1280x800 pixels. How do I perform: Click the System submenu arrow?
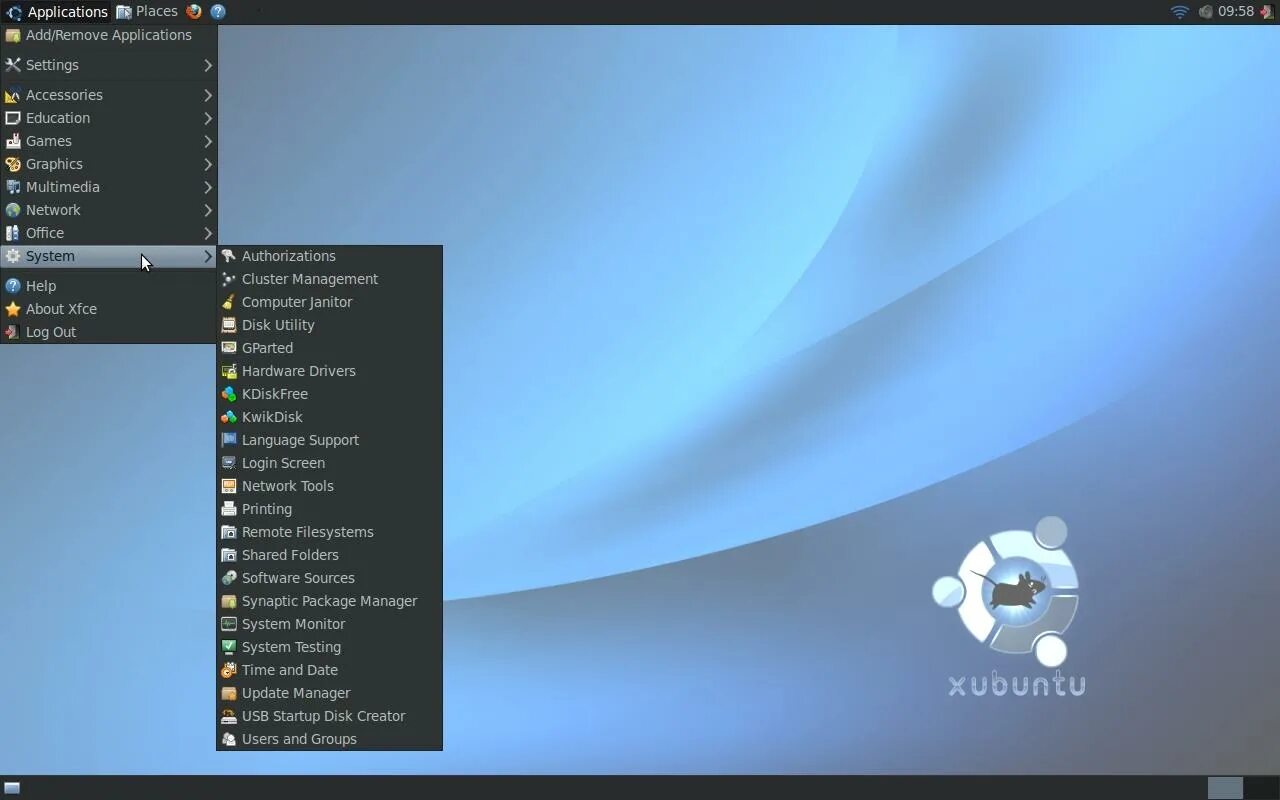pos(208,256)
